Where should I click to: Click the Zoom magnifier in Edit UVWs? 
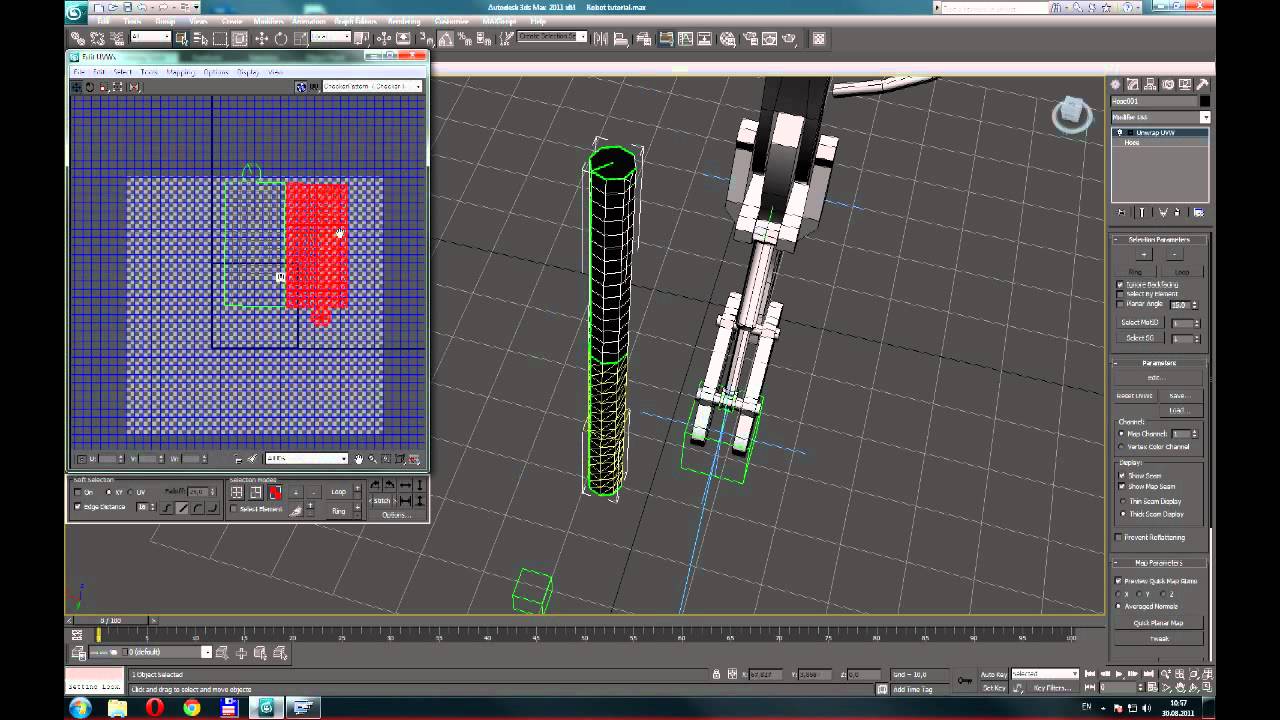tap(373, 459)
